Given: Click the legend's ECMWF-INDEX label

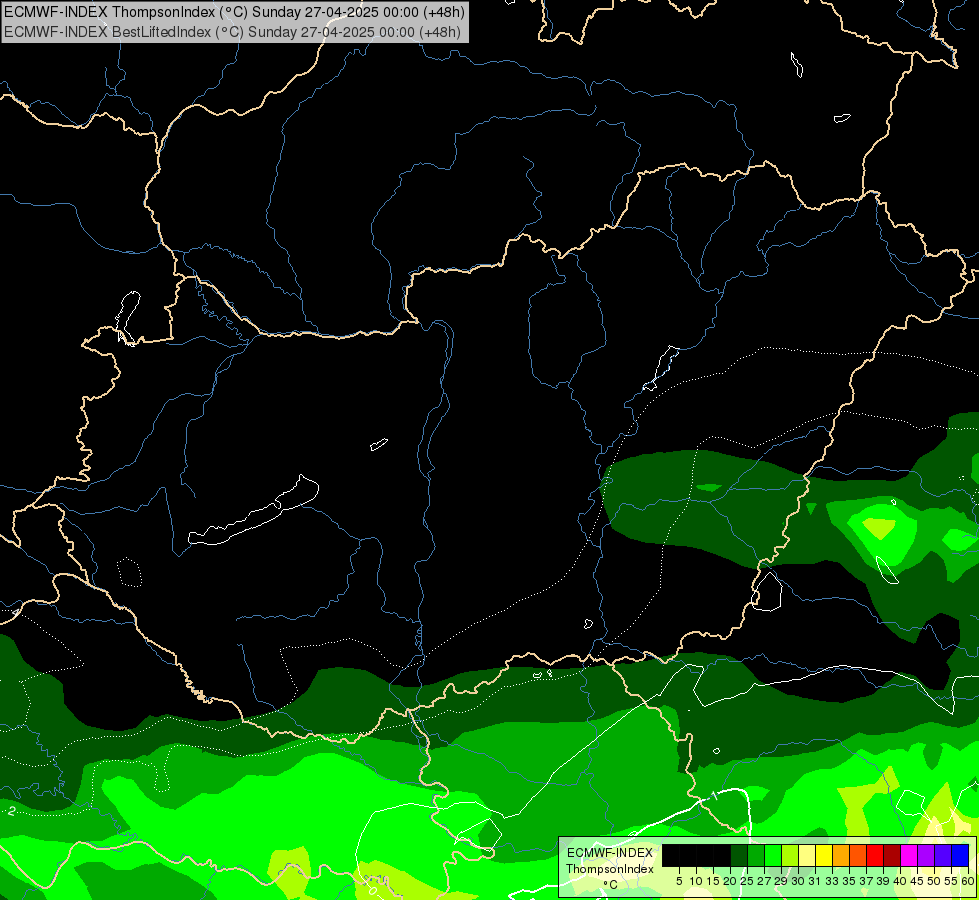Looking at the screenshot, I should tap(610, 853).
